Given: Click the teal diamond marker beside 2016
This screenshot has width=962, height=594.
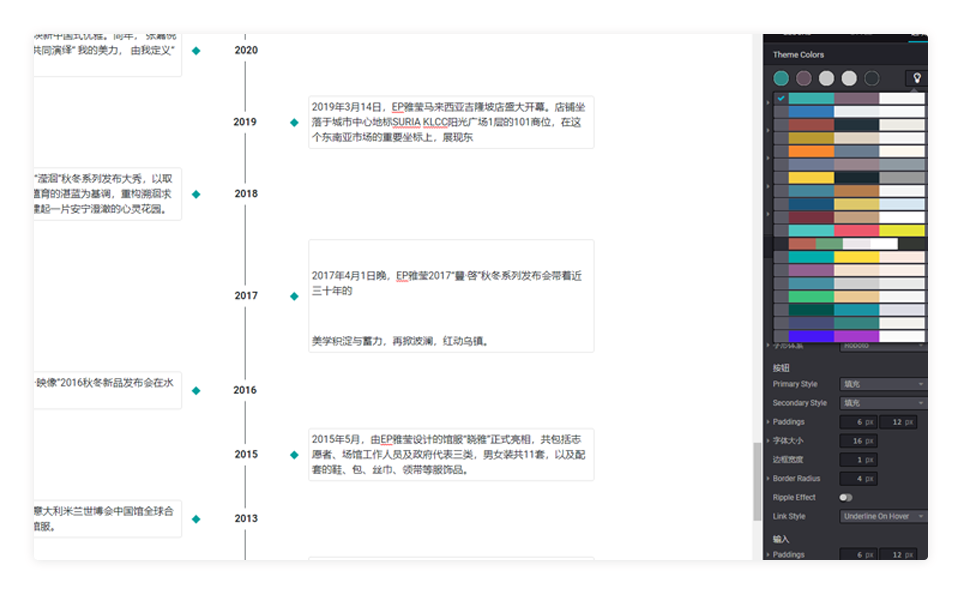Looking at the screenshot, I should pyautogui.click(x=196, y=390).
